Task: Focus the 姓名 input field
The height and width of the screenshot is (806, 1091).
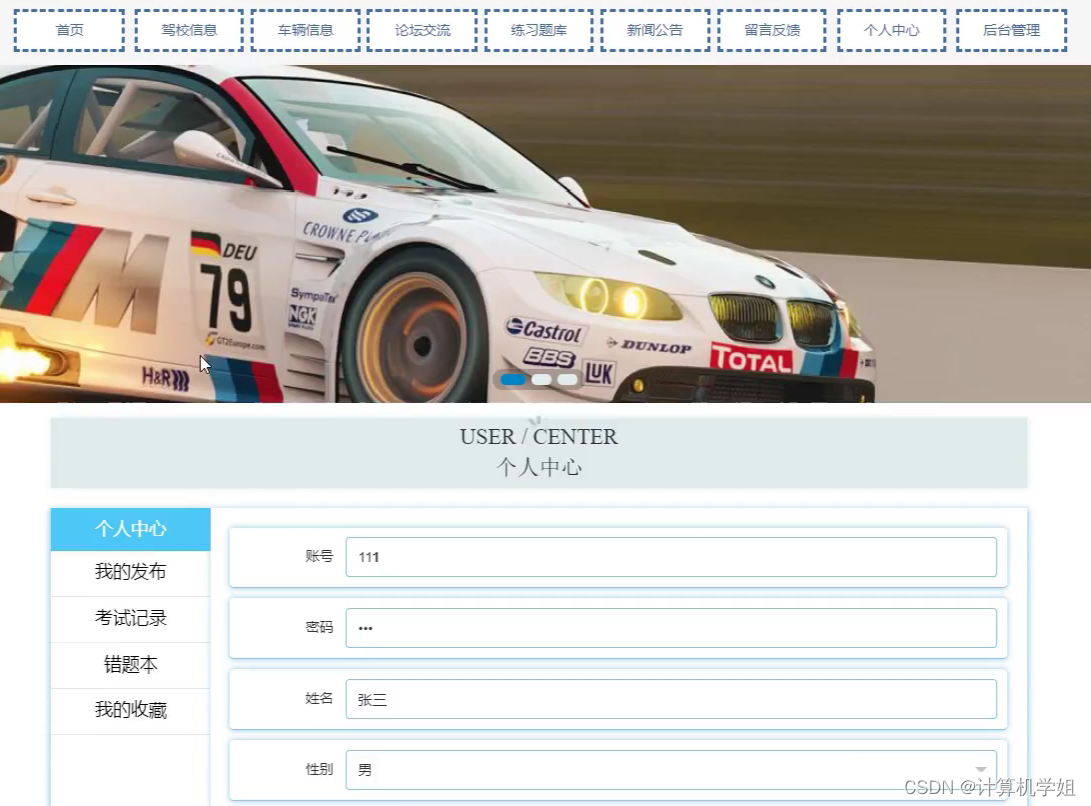Action: [x=671, y=699]
